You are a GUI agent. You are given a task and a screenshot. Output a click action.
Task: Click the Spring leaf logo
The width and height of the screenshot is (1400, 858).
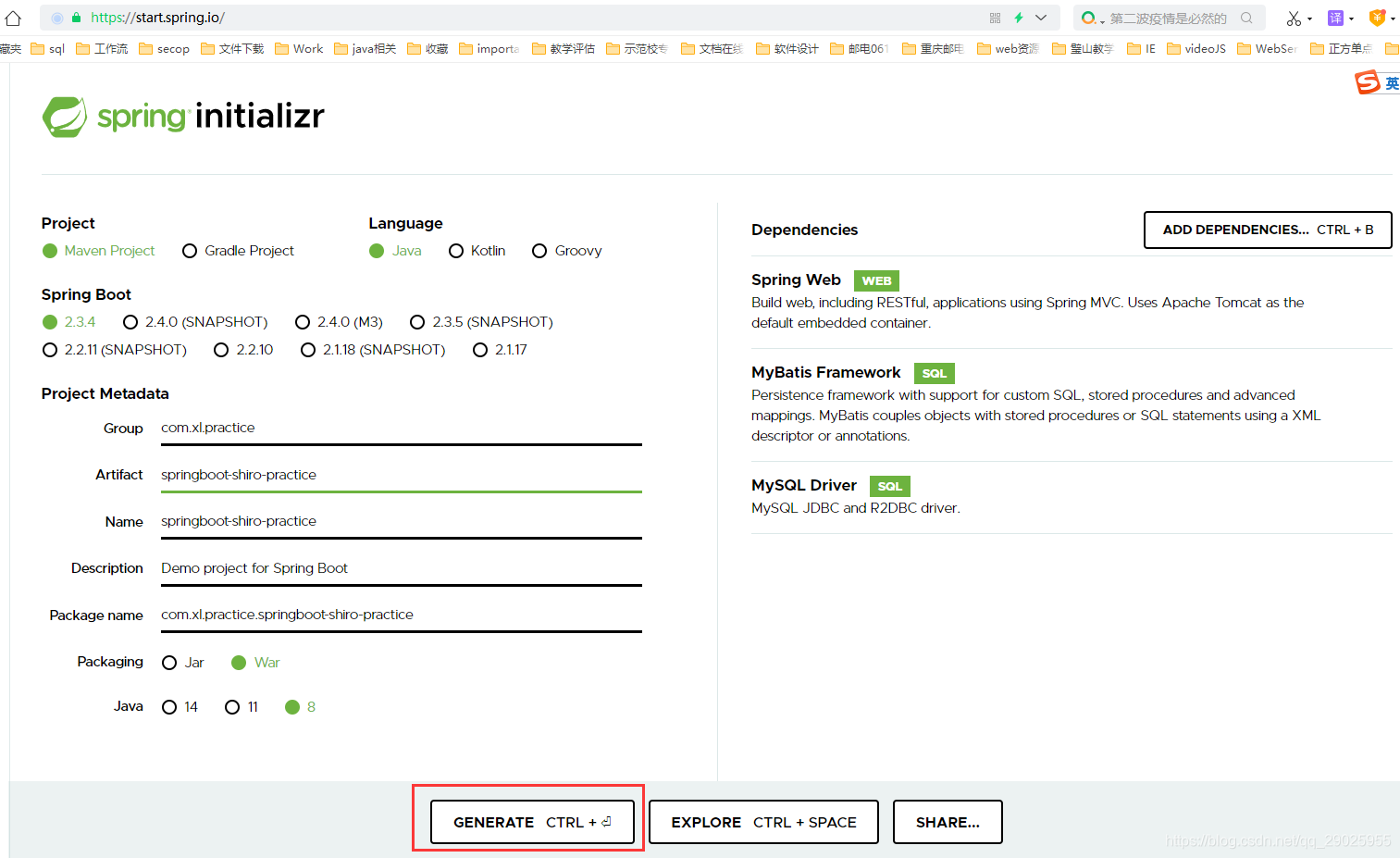point(65,117)
